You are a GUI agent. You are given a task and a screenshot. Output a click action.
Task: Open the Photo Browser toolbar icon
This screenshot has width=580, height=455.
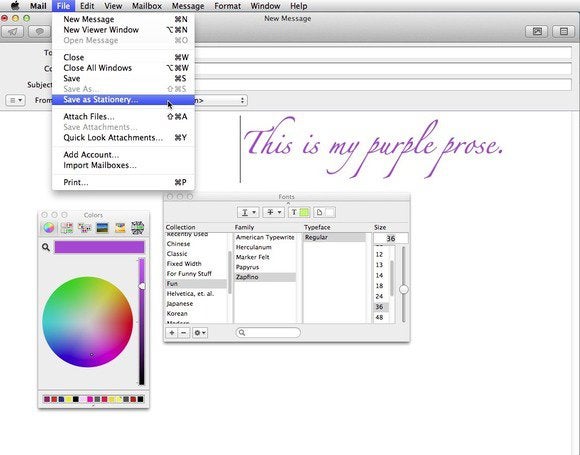(x=537, y=31)
